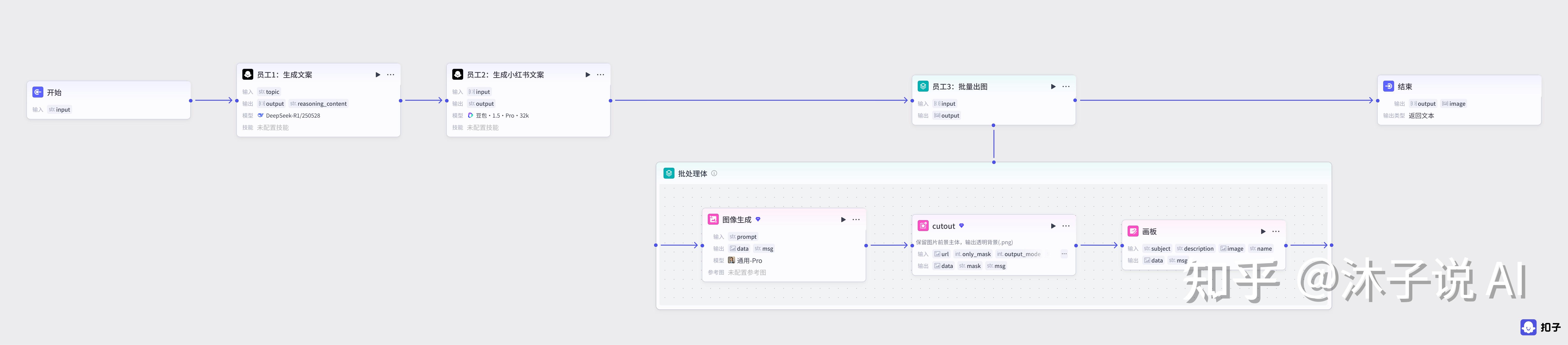Click the DeepSeek whale model icon
This screenshot has height=345, width=1568.
(261, 115)
